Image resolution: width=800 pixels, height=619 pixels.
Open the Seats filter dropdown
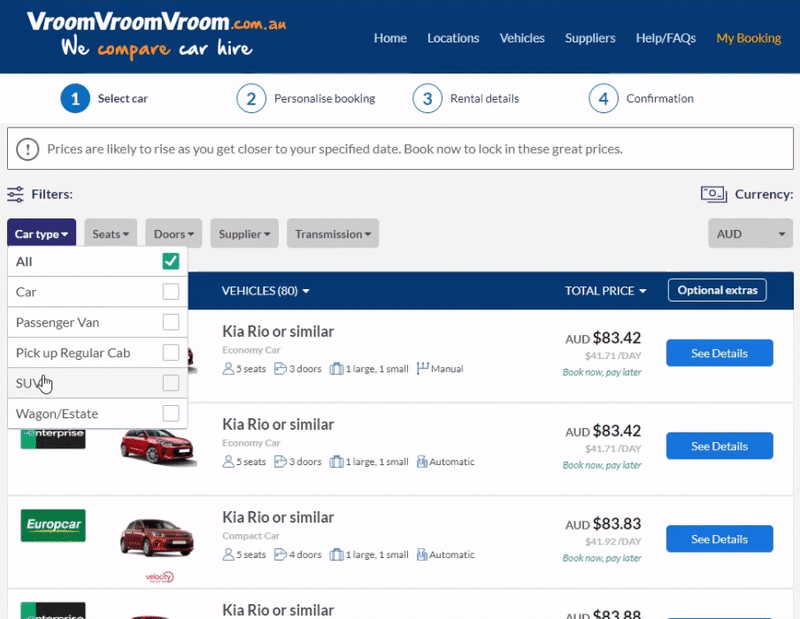tap(111, 234)
